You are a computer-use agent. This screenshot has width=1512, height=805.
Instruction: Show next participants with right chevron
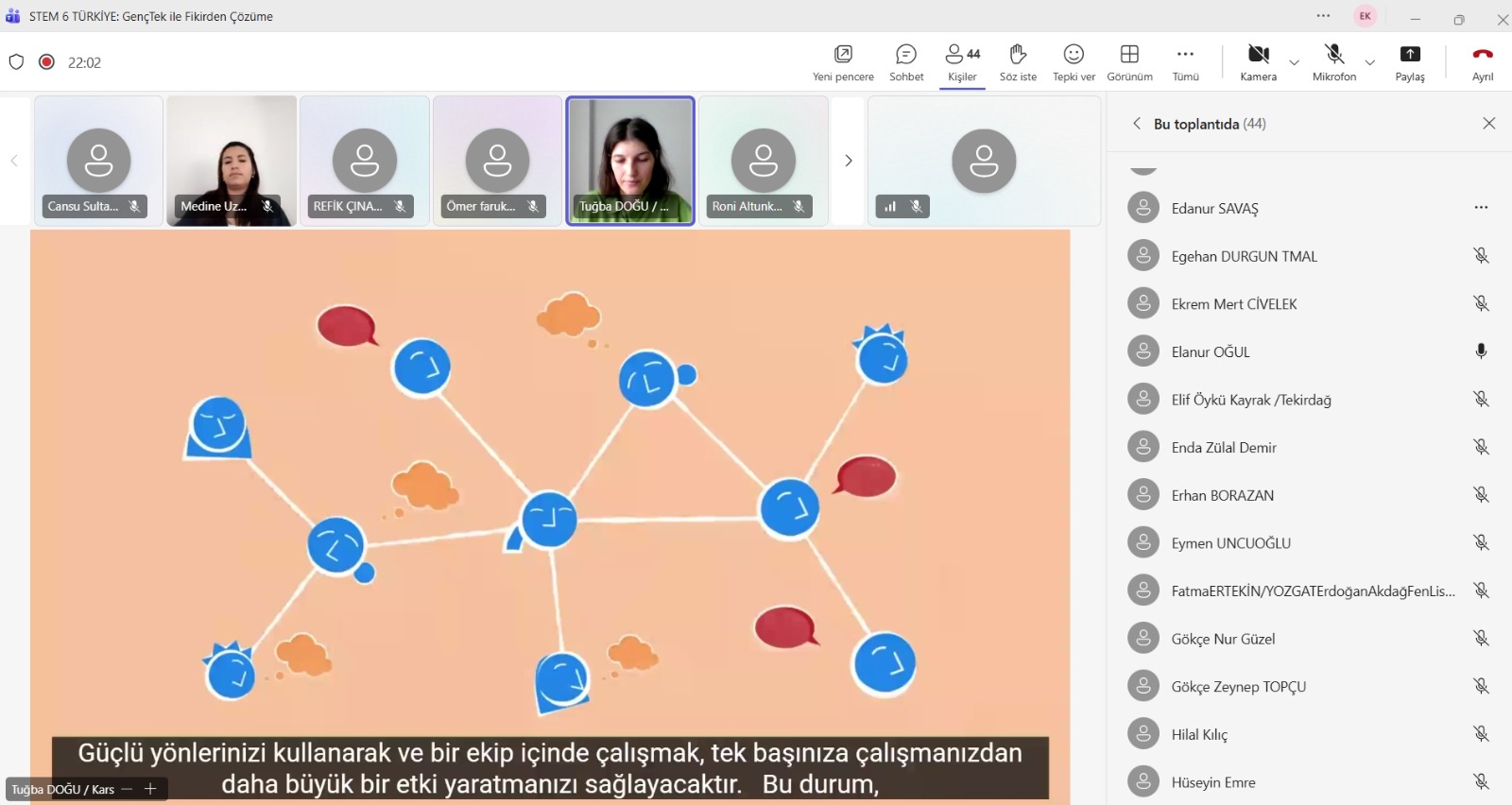point(848,161)
